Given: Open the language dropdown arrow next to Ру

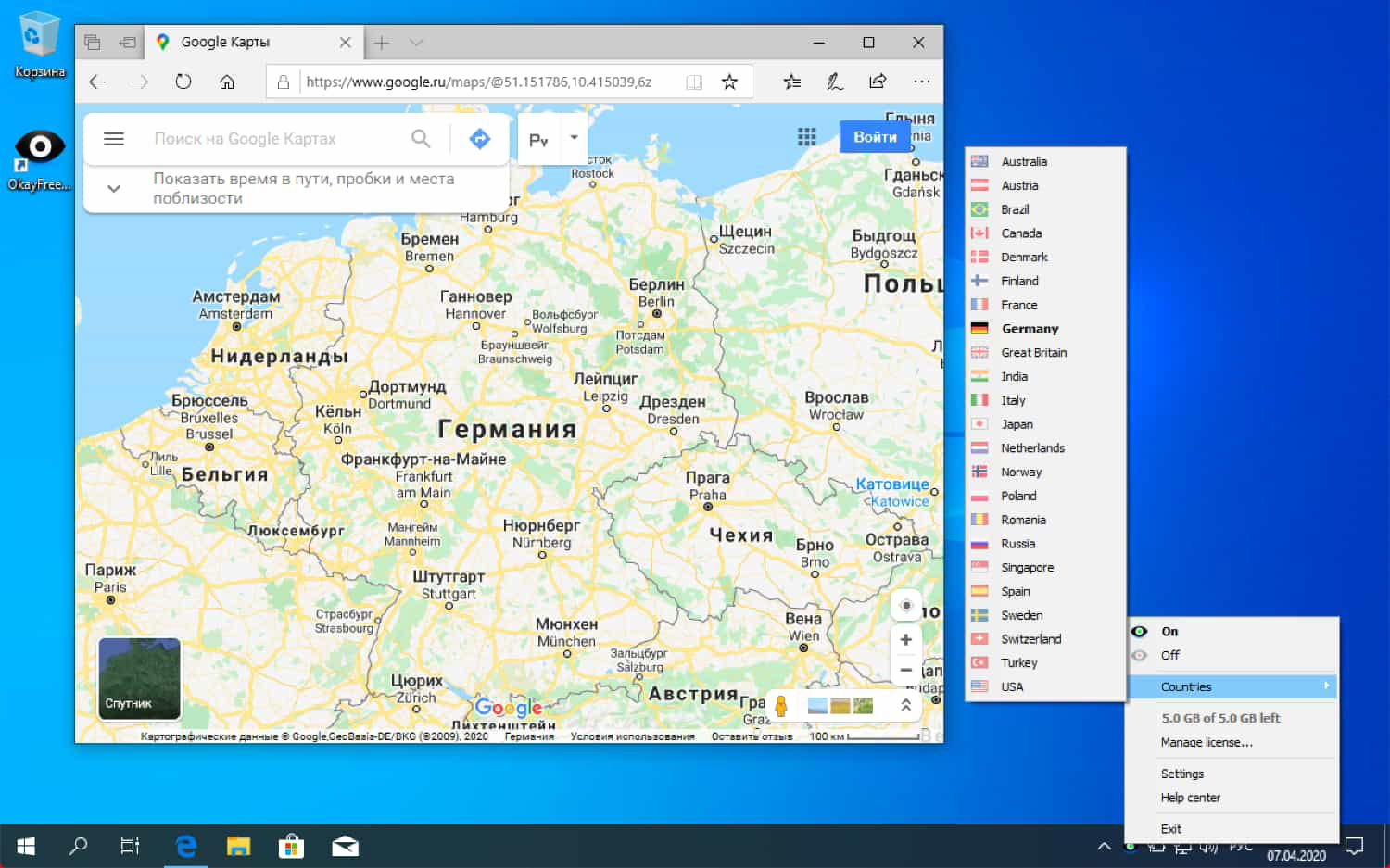Looking at the screenshot, I should pyautogui.click(x=574, y=138).
